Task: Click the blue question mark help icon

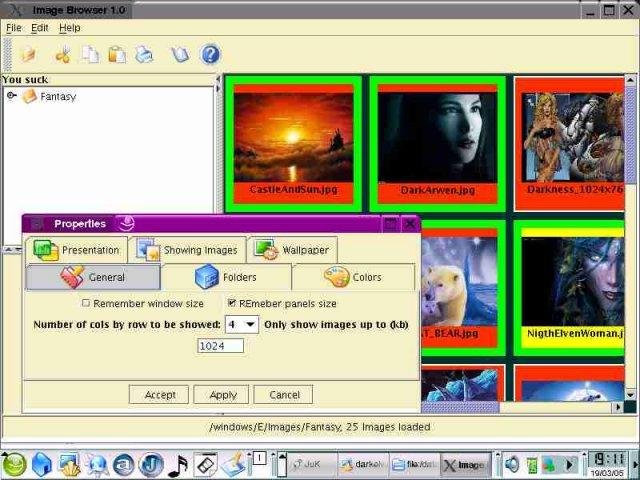Action: coord(210,54)
